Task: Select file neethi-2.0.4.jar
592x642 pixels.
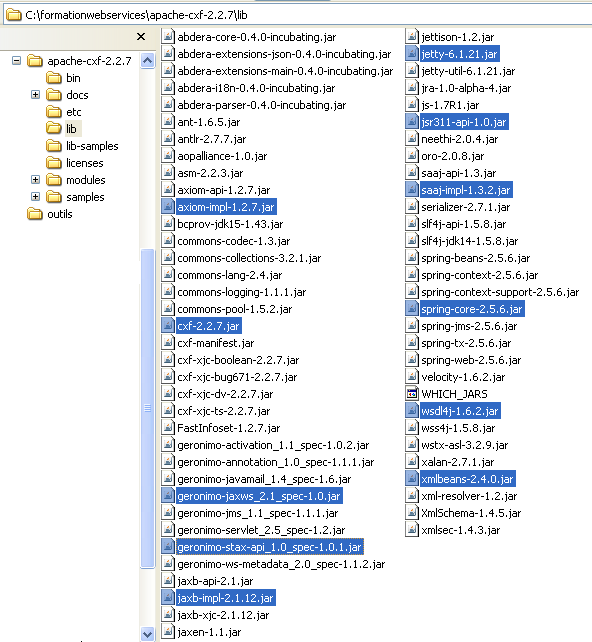Action: point(460,139)
